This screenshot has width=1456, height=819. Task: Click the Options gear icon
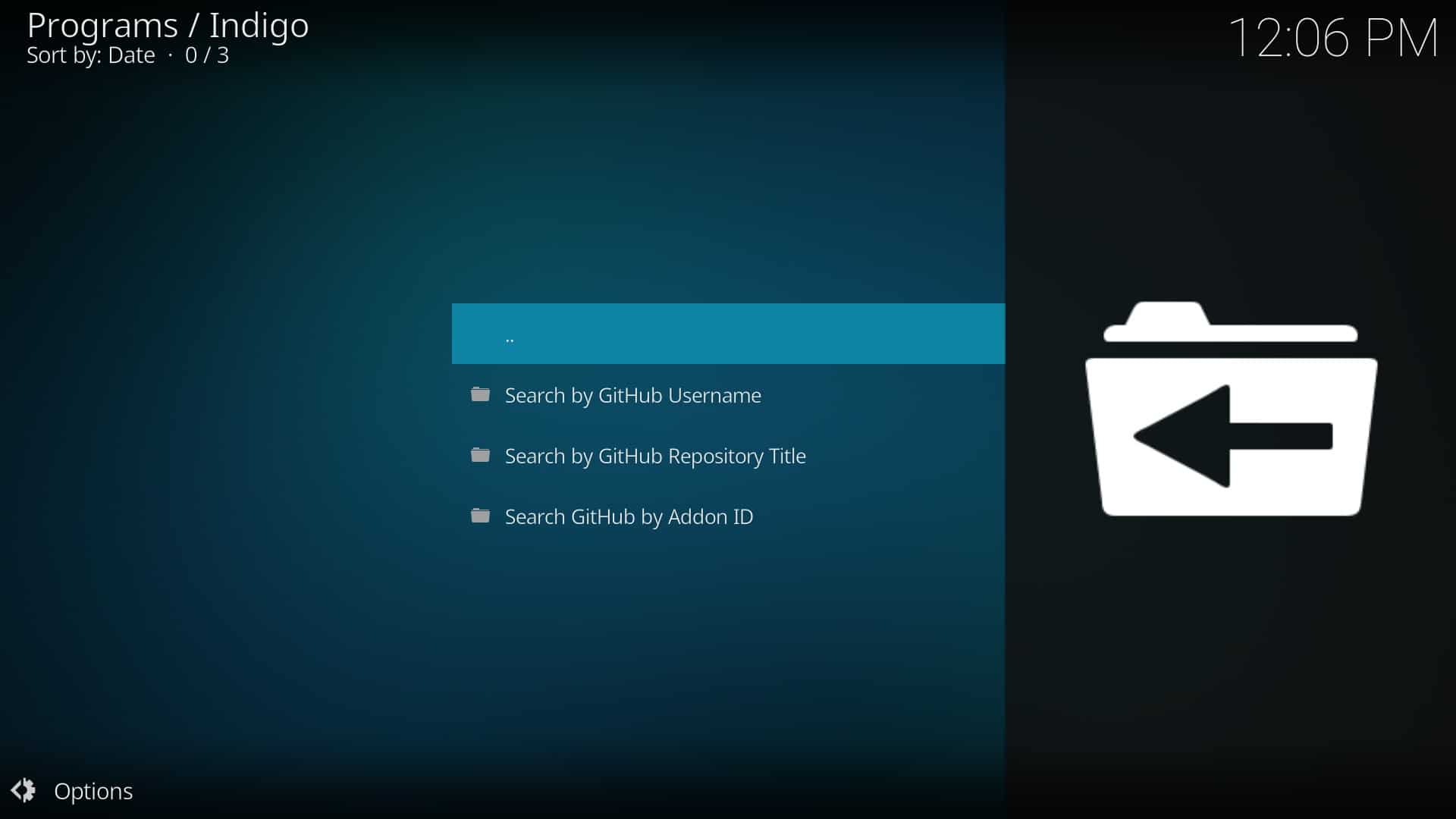[24, 790]
